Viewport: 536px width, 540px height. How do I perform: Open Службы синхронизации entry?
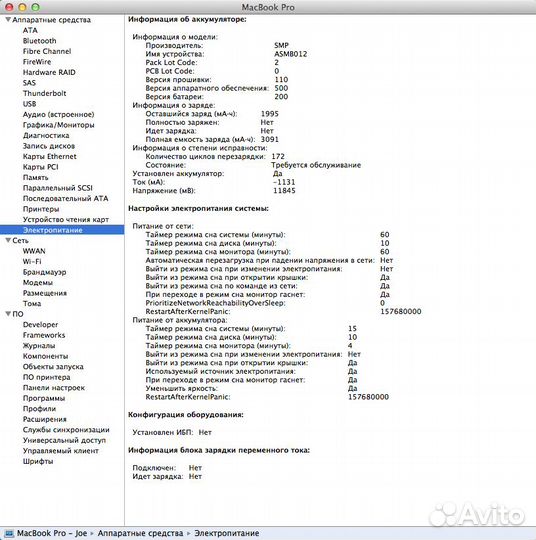(x=66, y=429)
